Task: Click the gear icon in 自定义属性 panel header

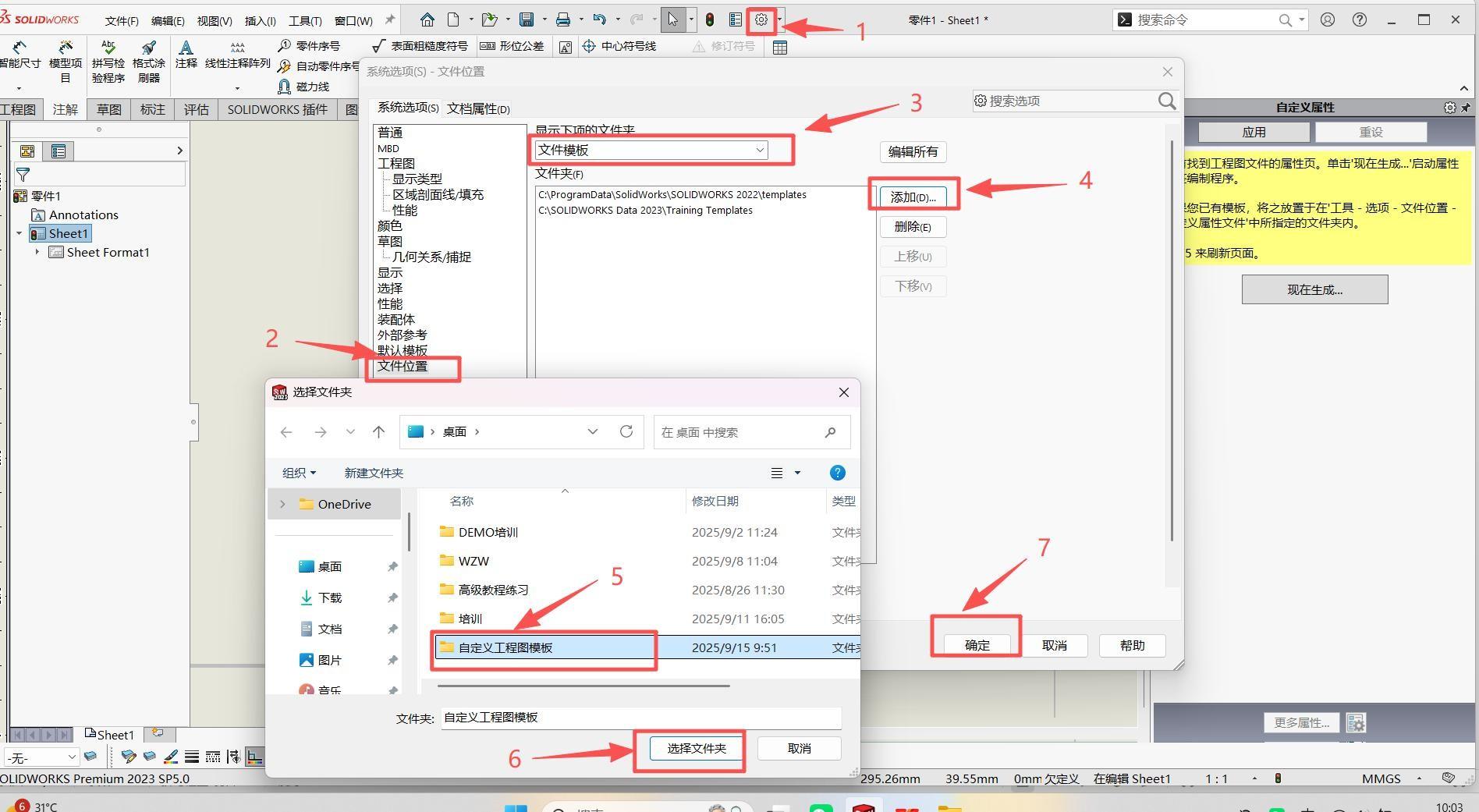Action: (1449, 108)
